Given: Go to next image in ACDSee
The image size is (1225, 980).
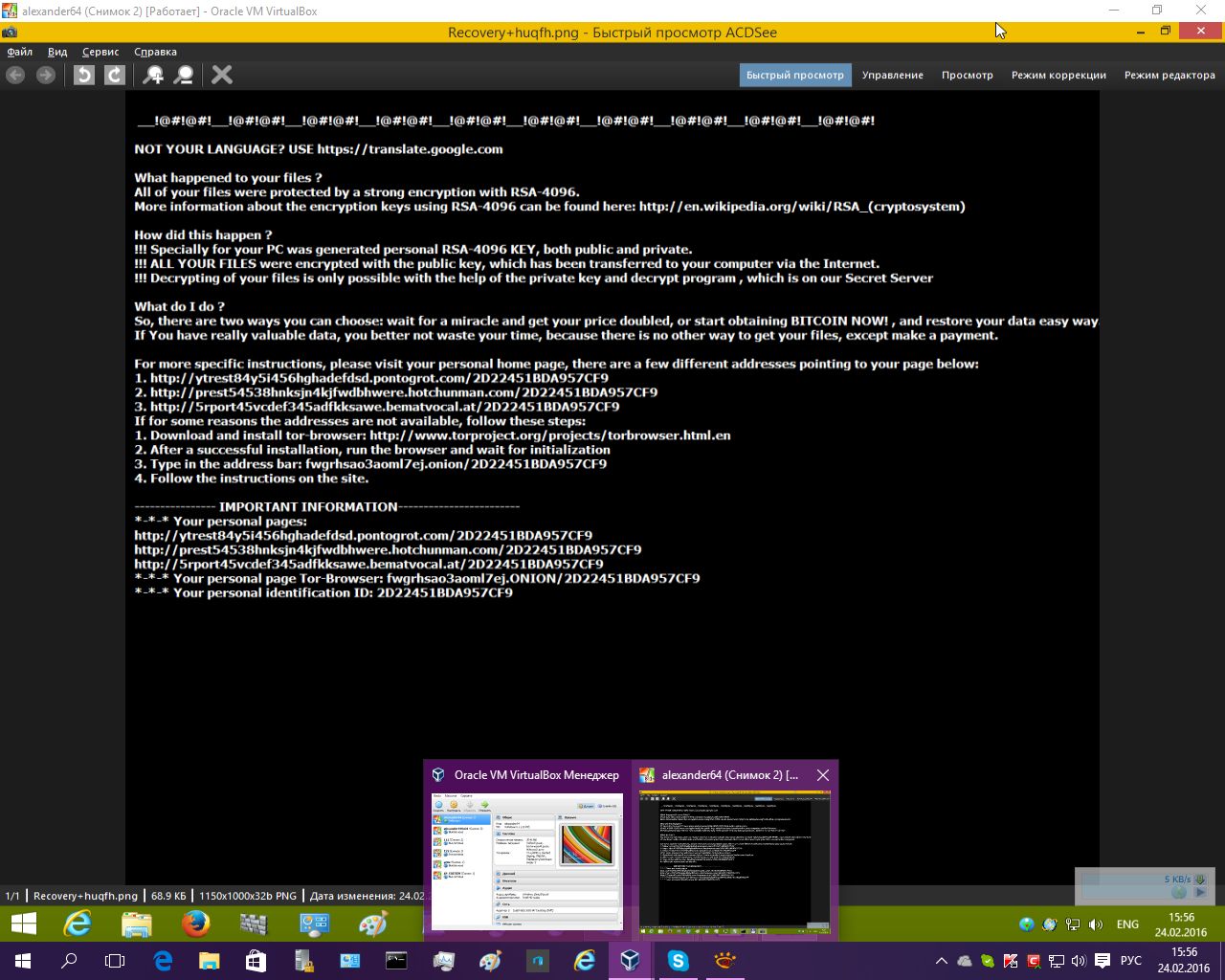Looking at the screenshot, I should point(45,75).
